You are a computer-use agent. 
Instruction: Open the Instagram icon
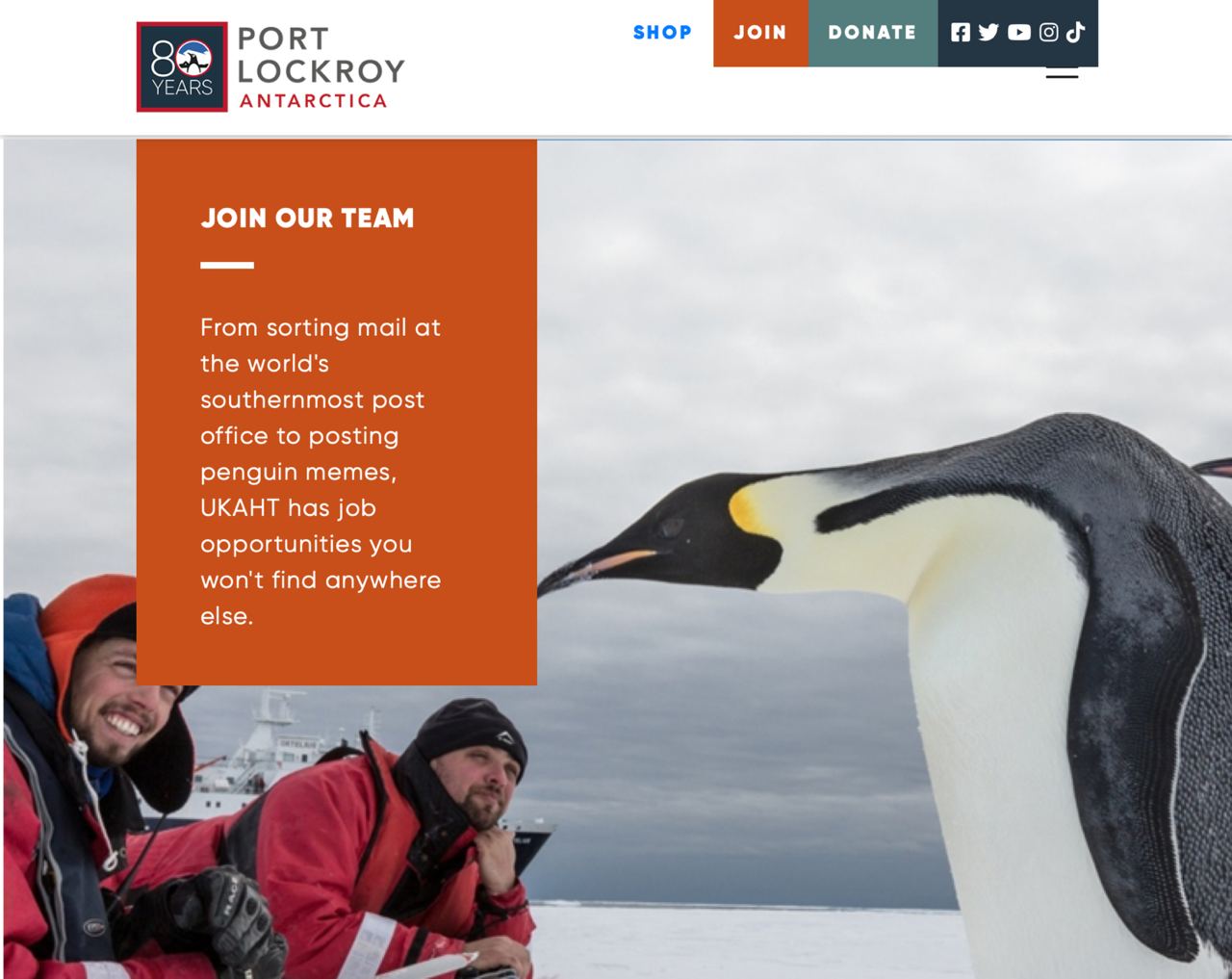(x=1049, y=33)
